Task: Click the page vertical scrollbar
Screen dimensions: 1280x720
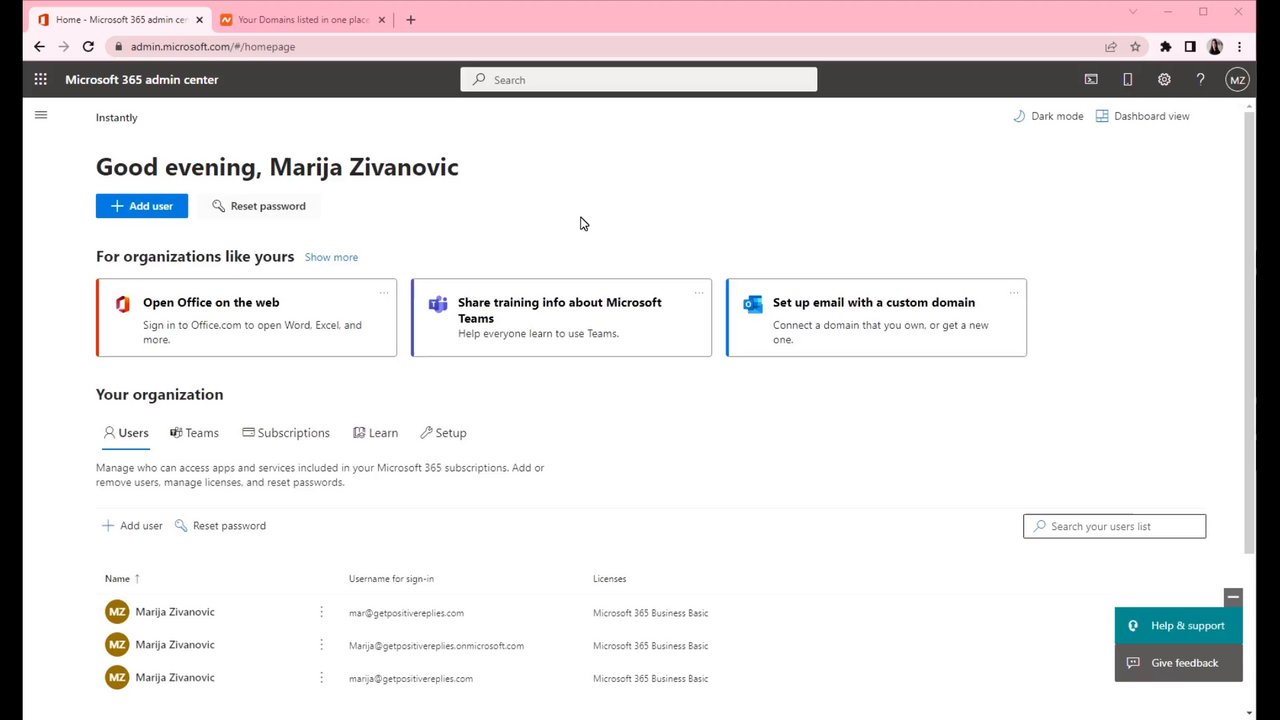Action: 1248,333
